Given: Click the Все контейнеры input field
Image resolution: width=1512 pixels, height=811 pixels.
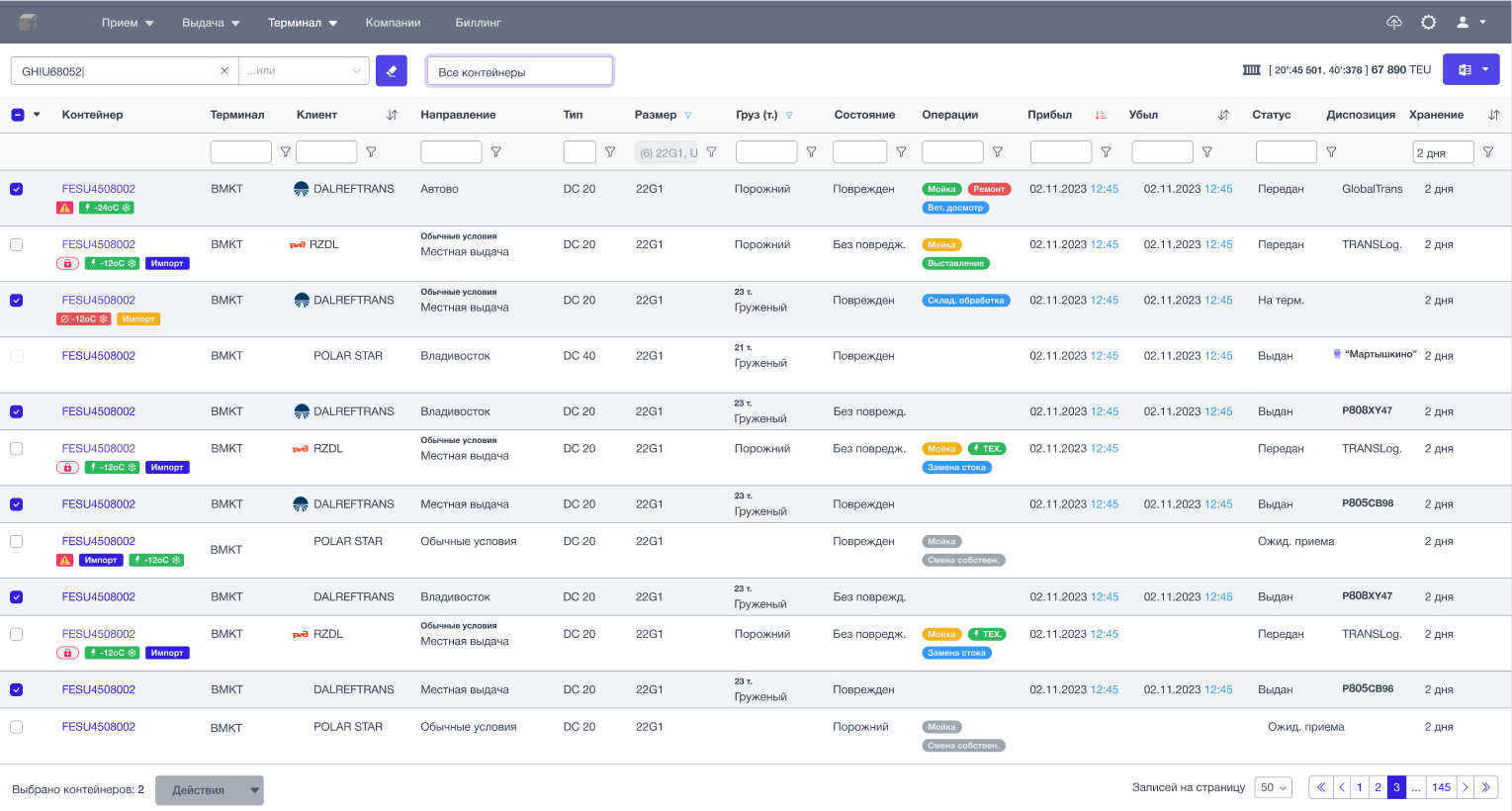Looking at the screenshot, I should click(519, 71).
